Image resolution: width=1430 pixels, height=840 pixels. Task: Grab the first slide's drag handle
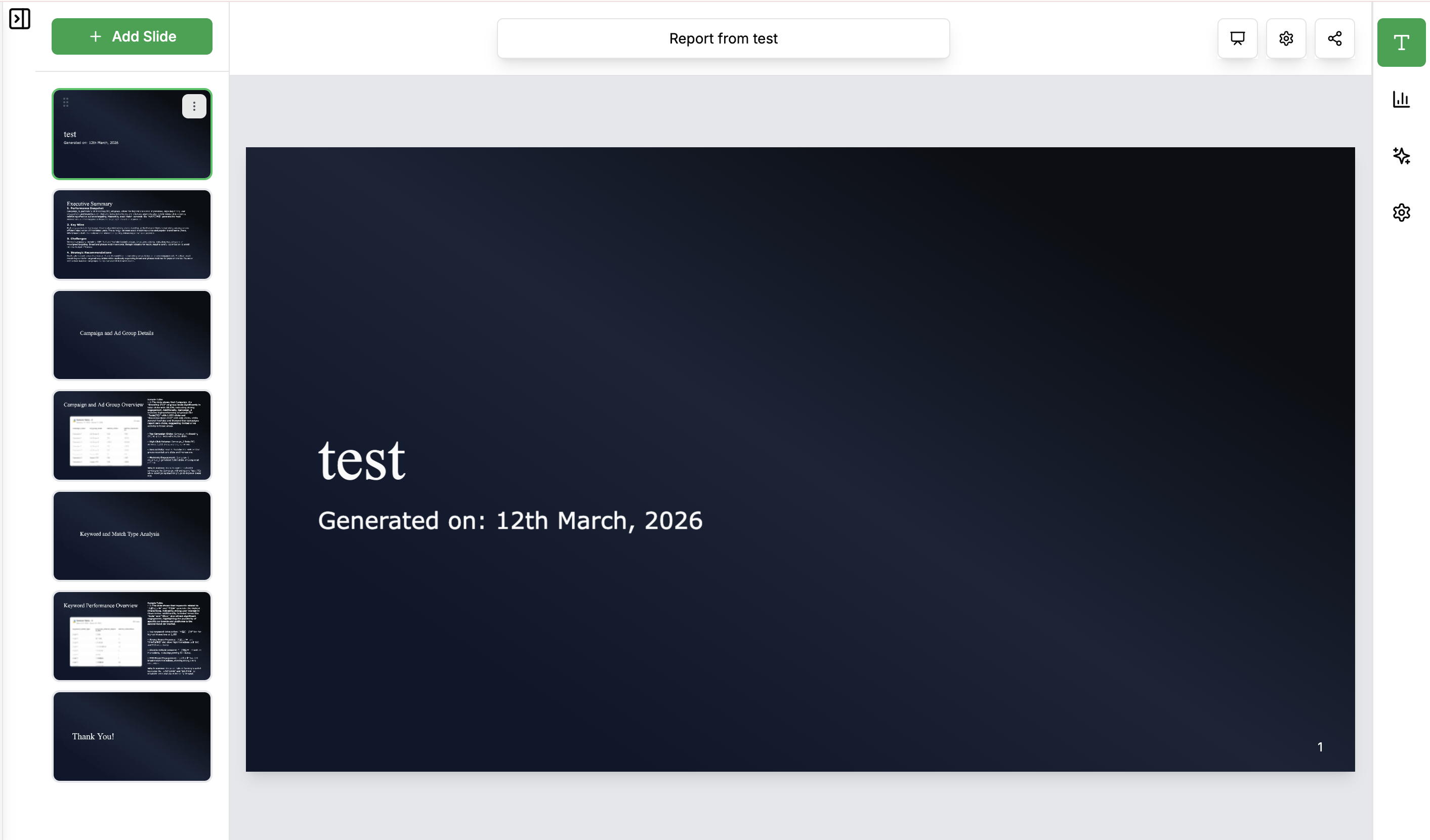click(66, 102)
